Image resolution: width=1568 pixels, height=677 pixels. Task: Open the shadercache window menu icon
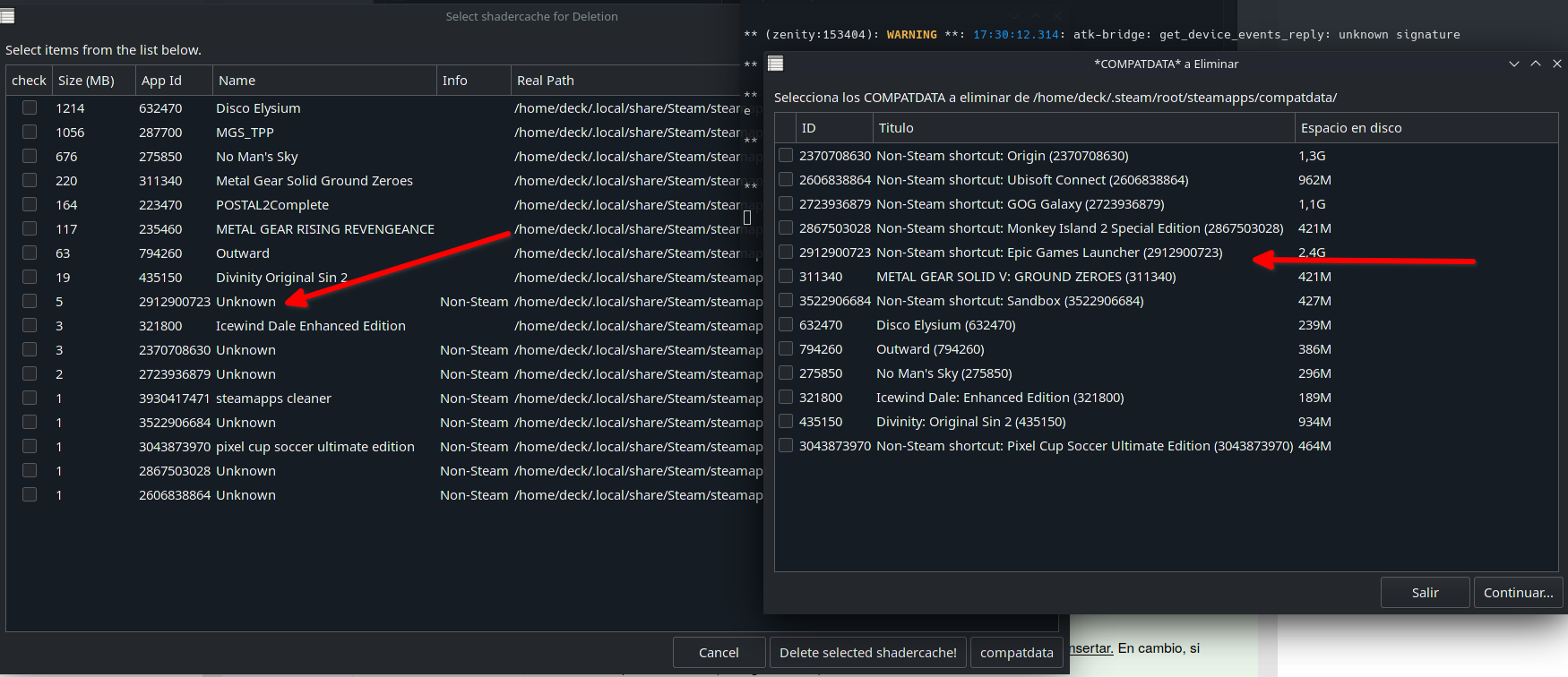click(7, 15)
